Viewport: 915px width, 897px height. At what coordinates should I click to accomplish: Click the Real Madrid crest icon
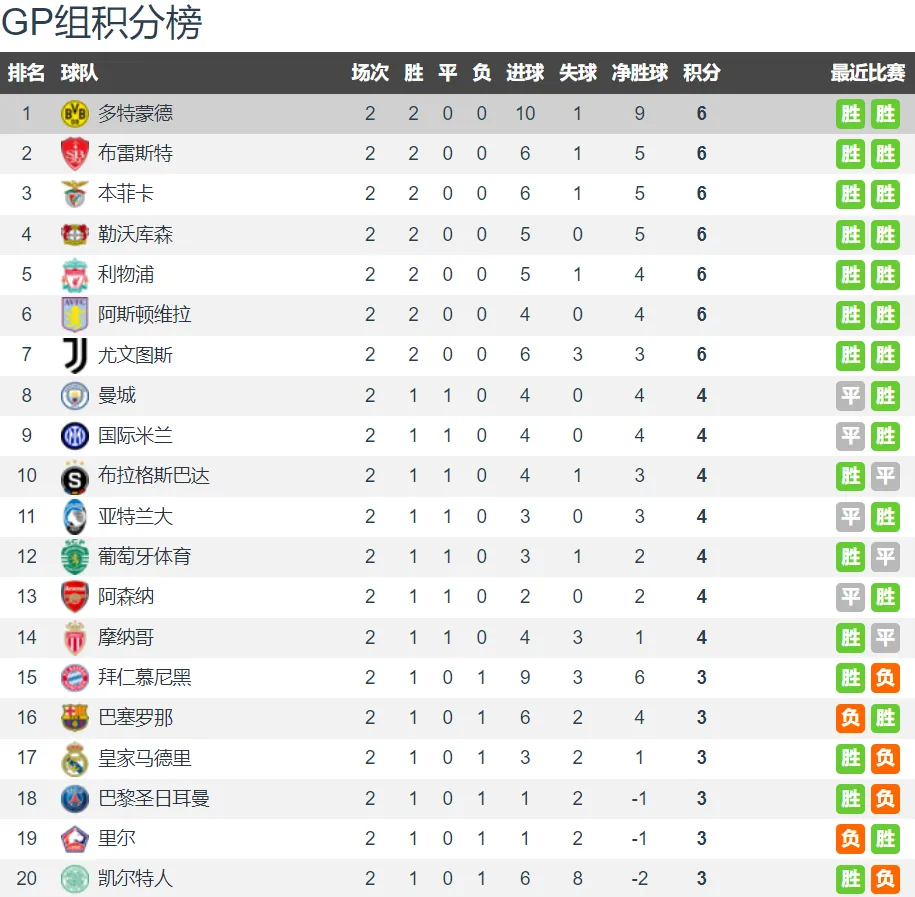[75, 758]
